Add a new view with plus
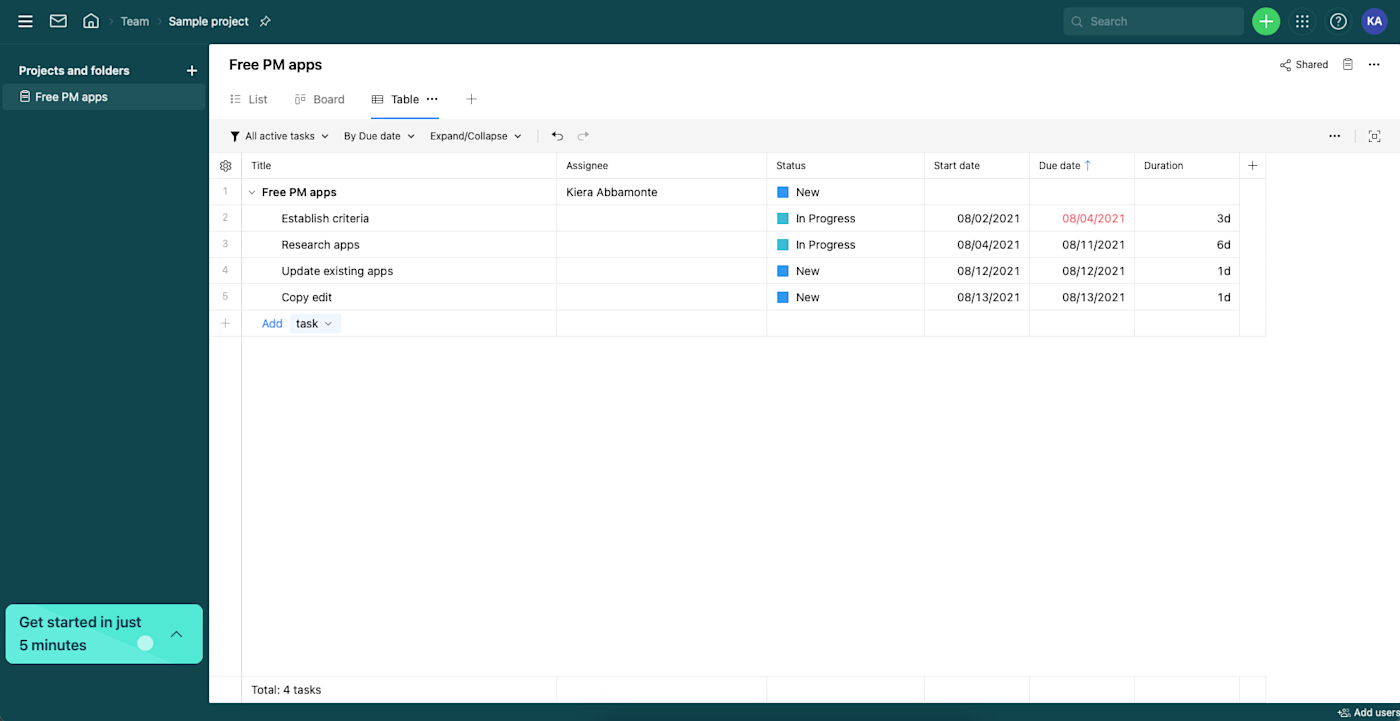 pyautogui.click(x=471, y=99)
